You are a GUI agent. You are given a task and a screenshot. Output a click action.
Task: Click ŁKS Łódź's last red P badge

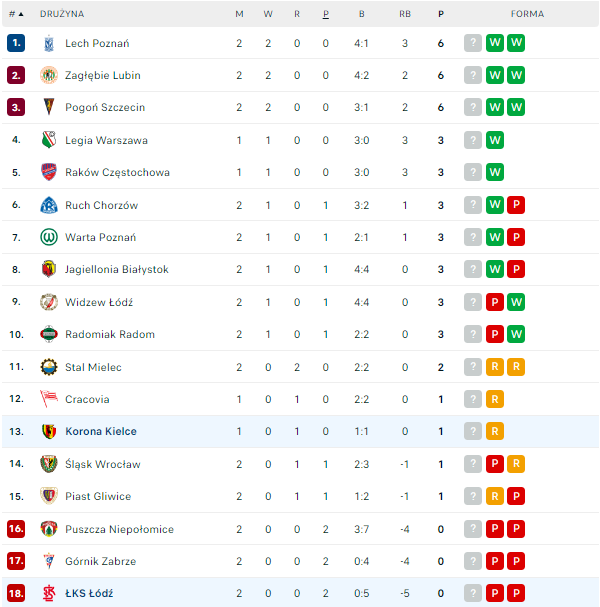[x=516, y=593]
